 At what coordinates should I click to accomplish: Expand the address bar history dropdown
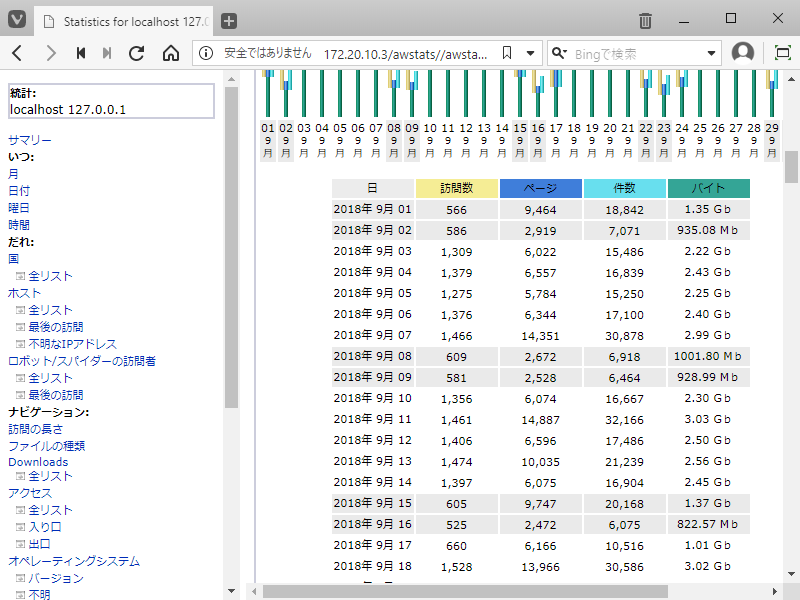point(530,53)
